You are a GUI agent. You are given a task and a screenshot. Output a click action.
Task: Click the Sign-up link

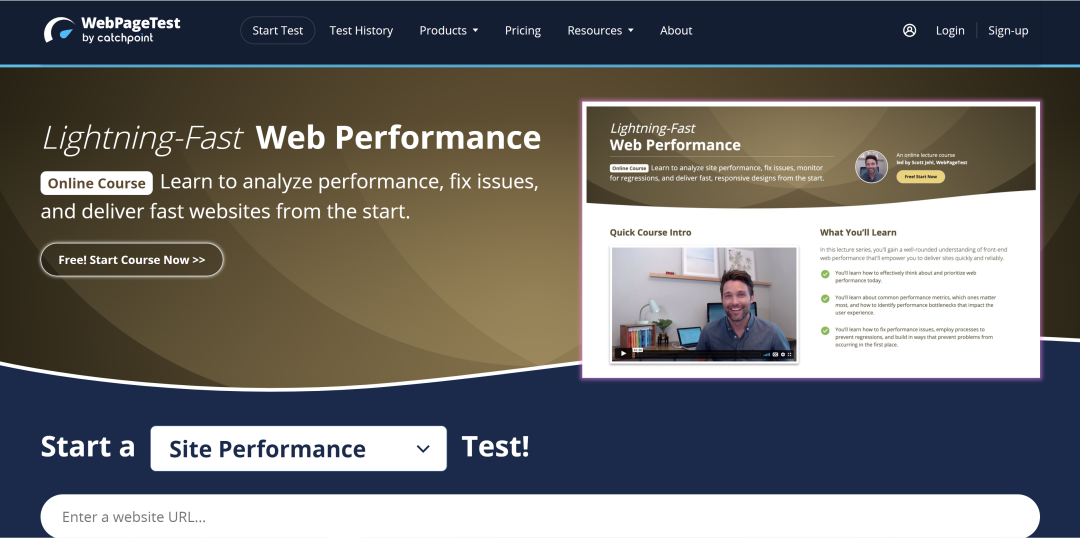[1008, 30]
